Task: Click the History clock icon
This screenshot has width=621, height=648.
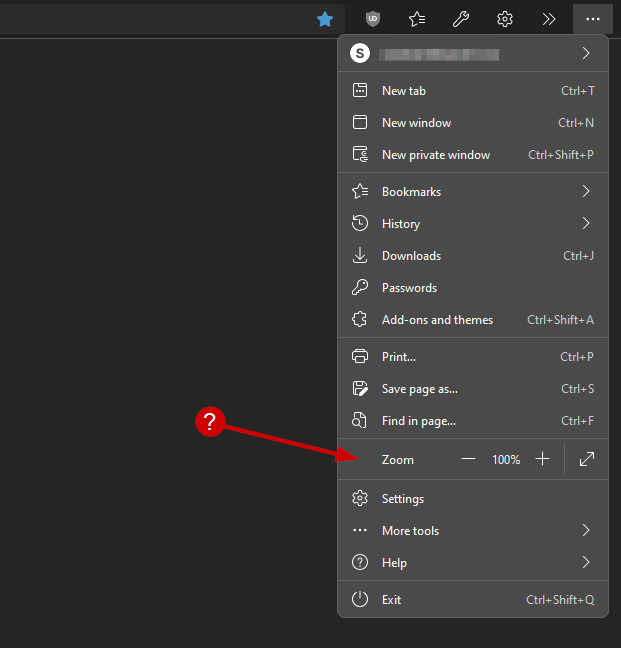Action: point(360,223)
